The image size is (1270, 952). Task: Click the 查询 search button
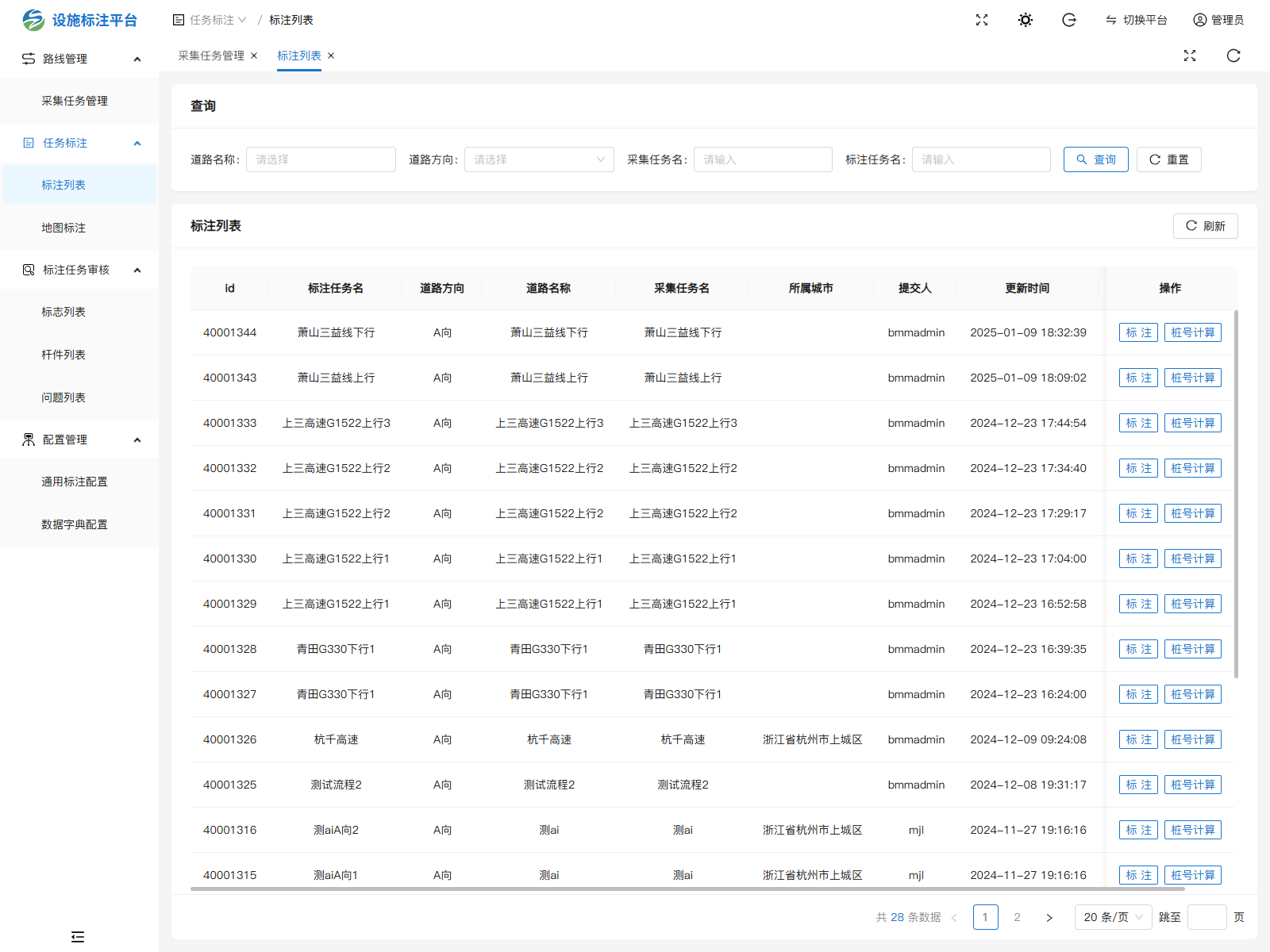(1096, 159)
